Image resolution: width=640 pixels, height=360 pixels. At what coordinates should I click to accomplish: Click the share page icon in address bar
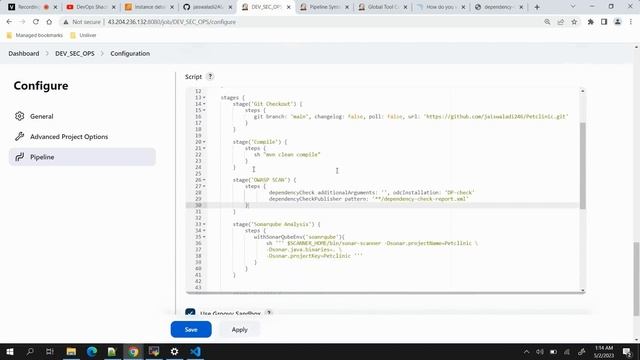point(560,22)
